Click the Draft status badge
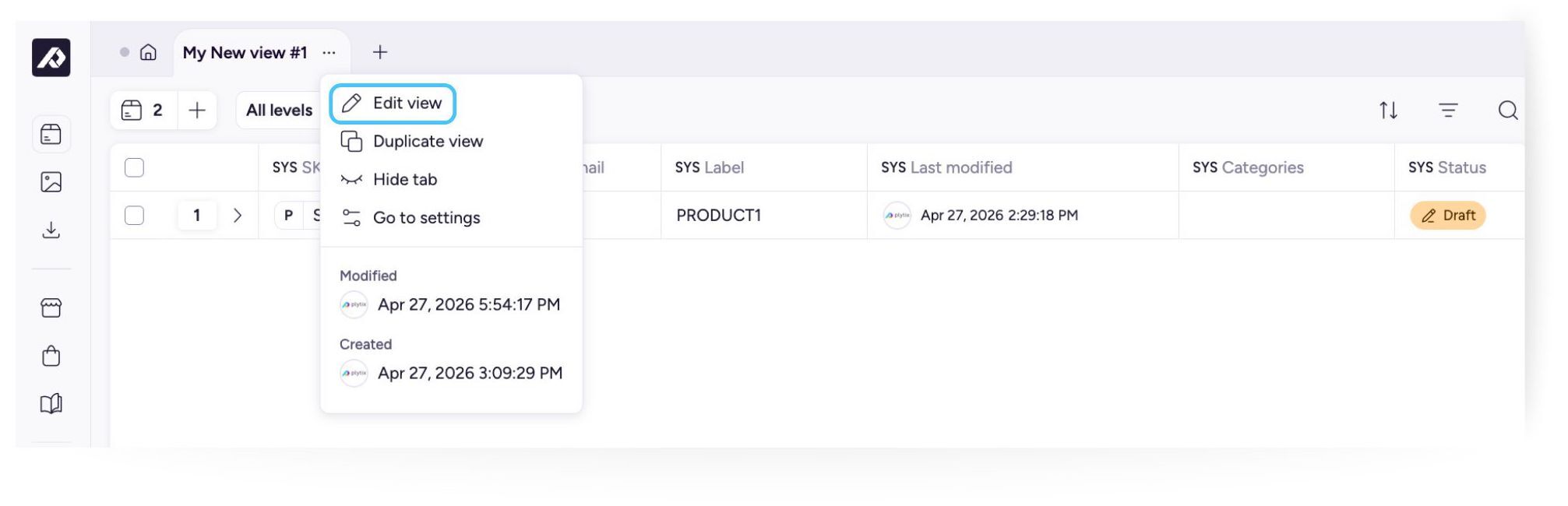Viewport: 1568px width, 506px height. pyautogui.click(x=1448, y=216)
